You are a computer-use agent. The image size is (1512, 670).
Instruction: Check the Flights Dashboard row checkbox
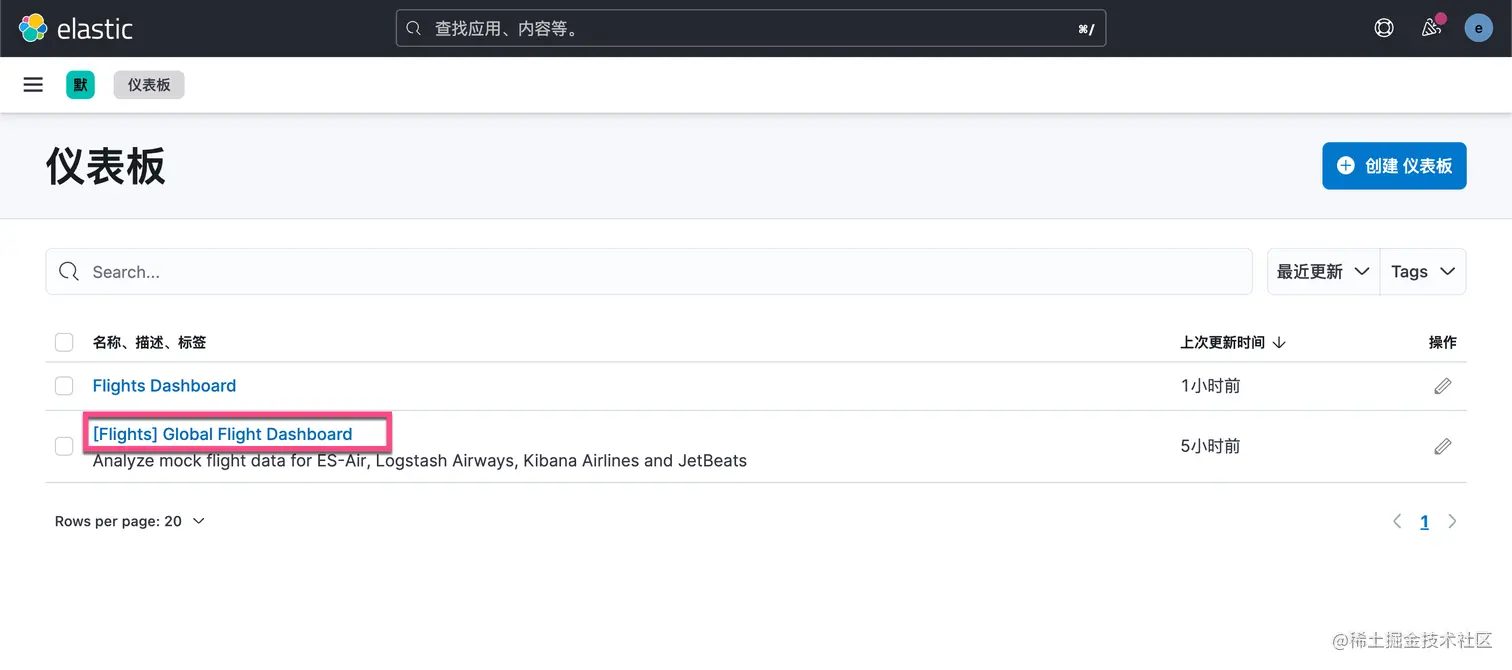pyautogui.click(x=64, y=386)
